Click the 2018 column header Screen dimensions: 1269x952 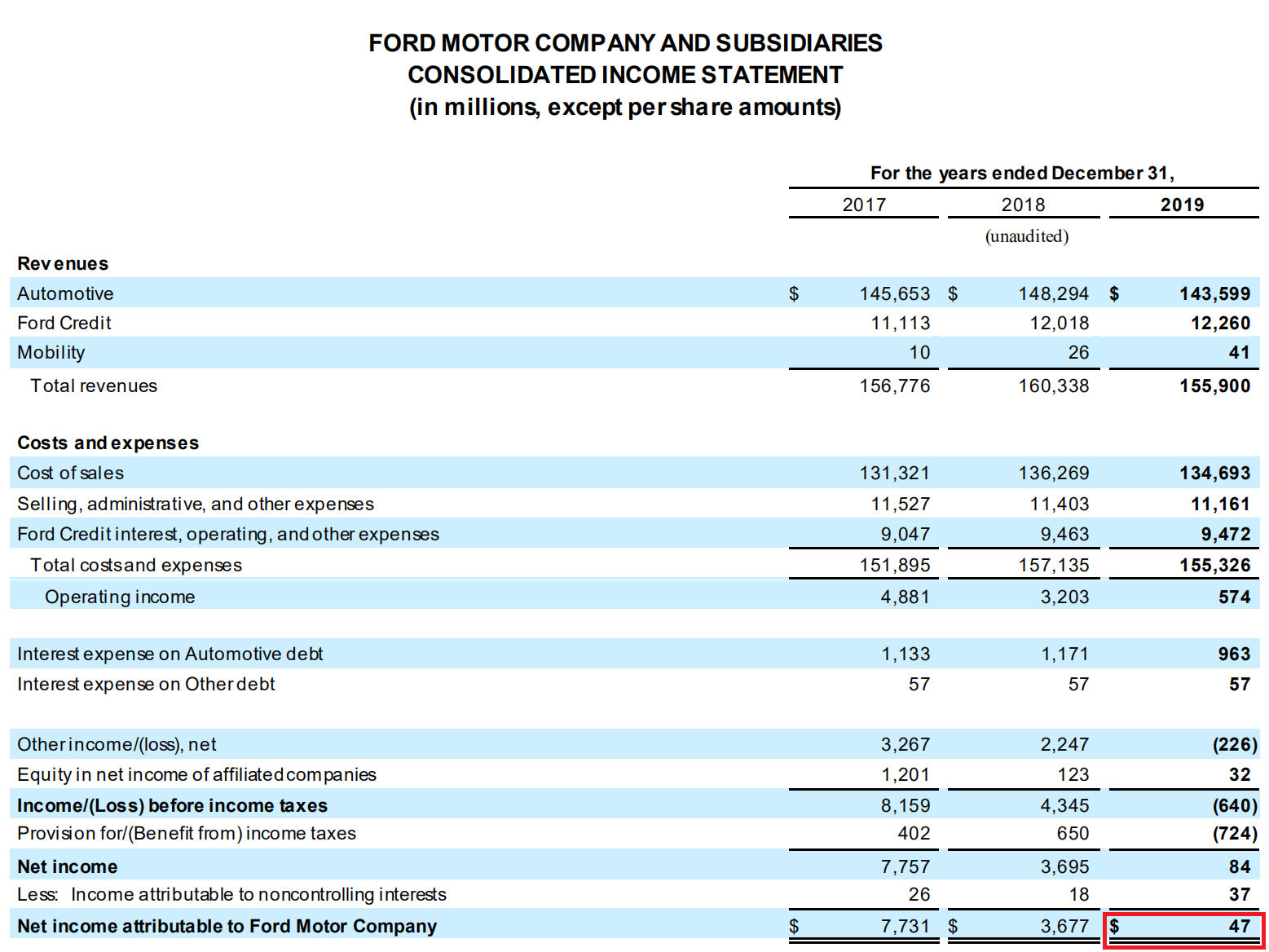(x=1023, y=205)
